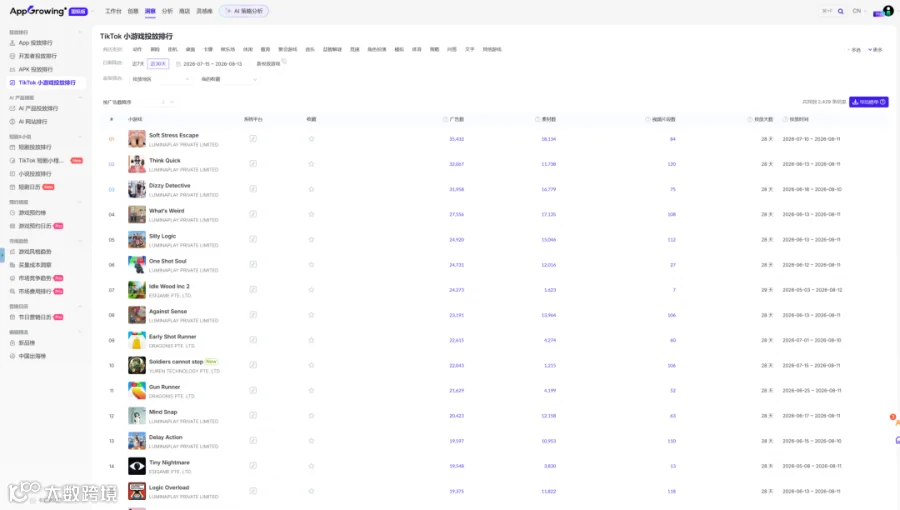The height and width of the screenshot is (510, 900).
Task: Open the 按广告数排序 sort dropdown
Action: coord(138,102)
